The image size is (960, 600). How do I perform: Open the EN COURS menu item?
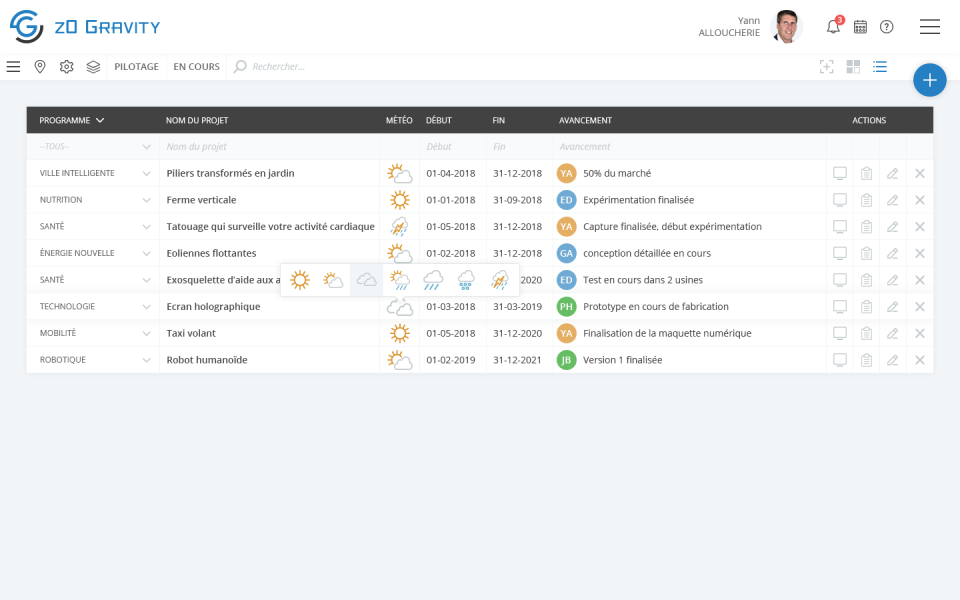pyautogui.click(x=197, y=67)
